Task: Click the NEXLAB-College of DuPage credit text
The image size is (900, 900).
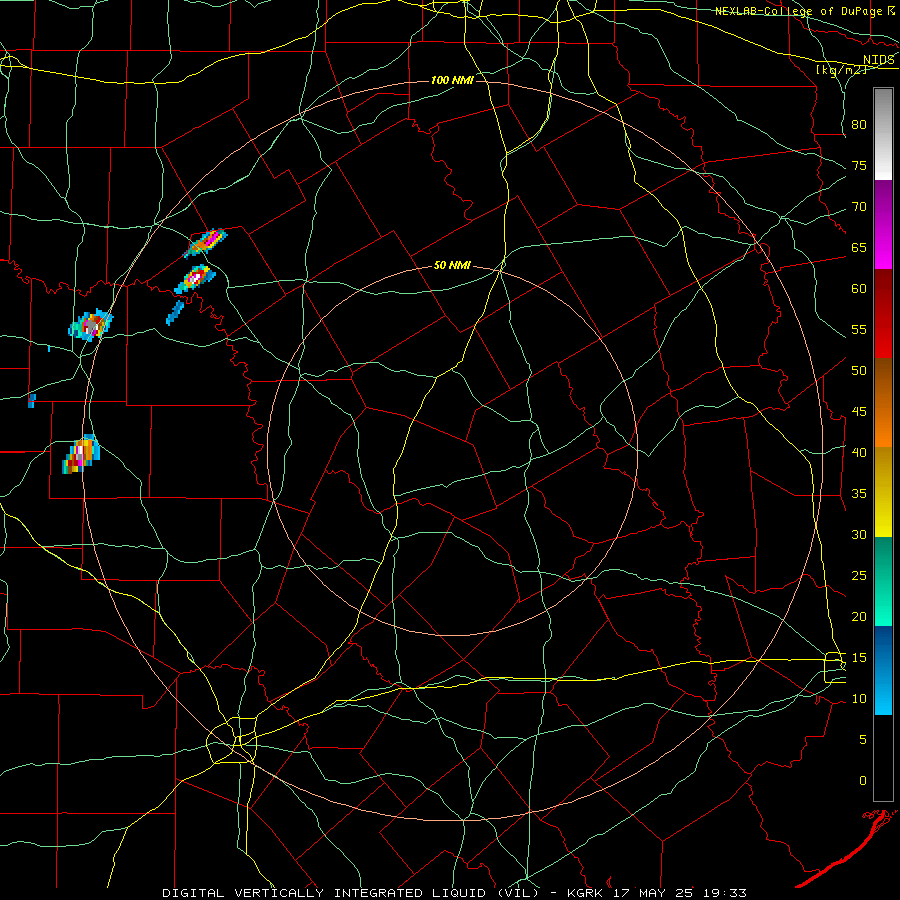Action: 798,11
